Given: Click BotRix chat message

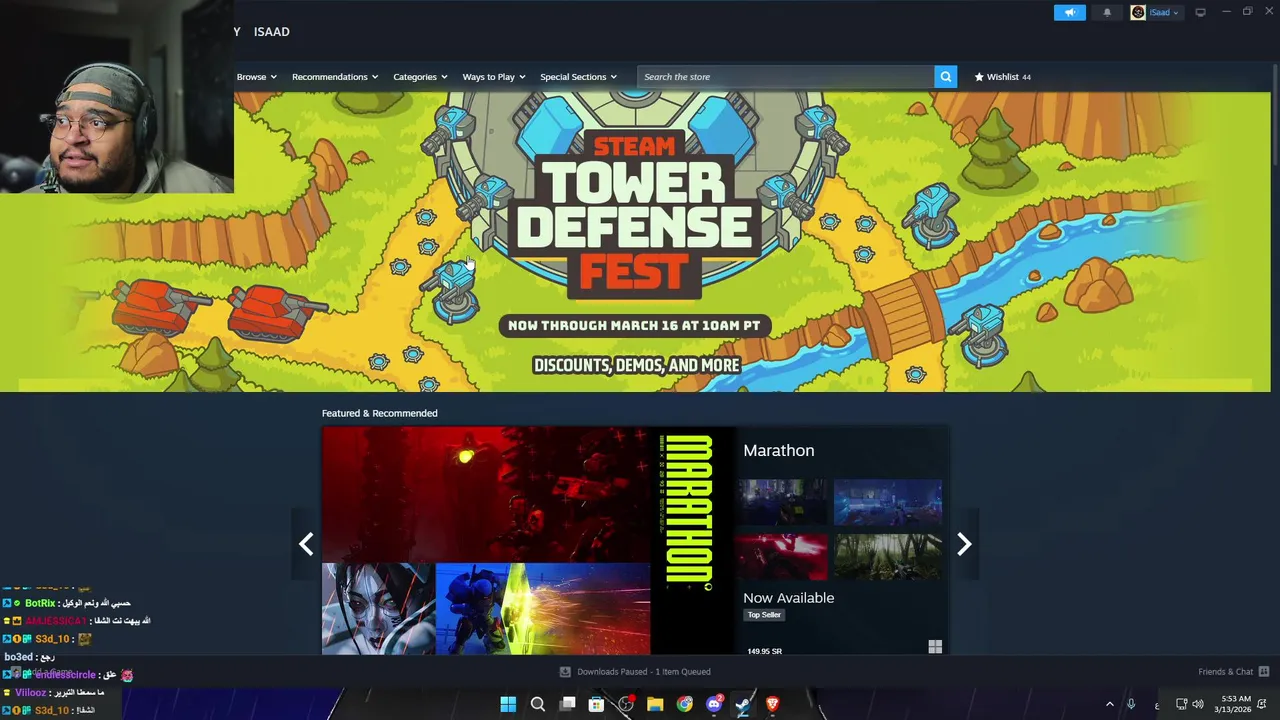Looking at the screenshot, I should (x=68, y=603).
